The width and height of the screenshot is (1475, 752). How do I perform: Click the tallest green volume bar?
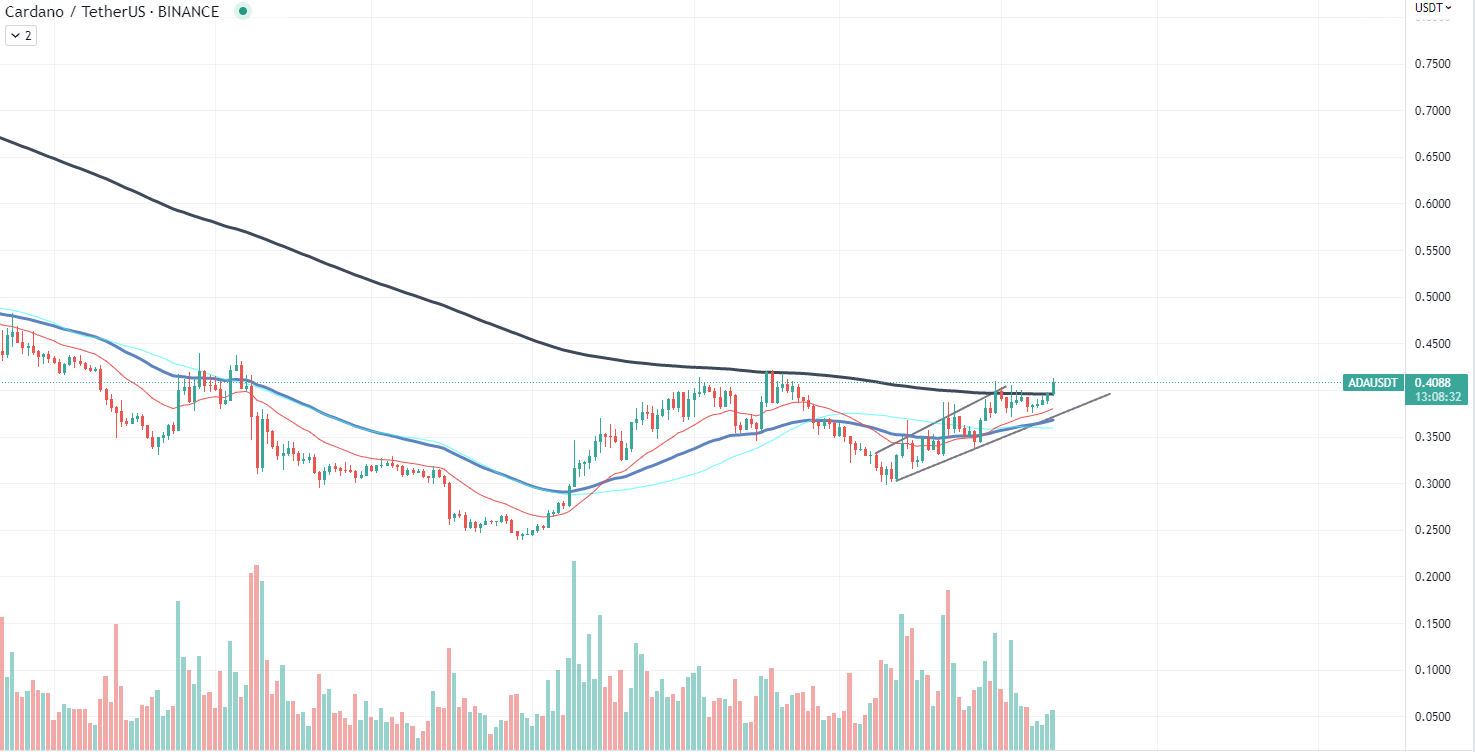[574, 655]
